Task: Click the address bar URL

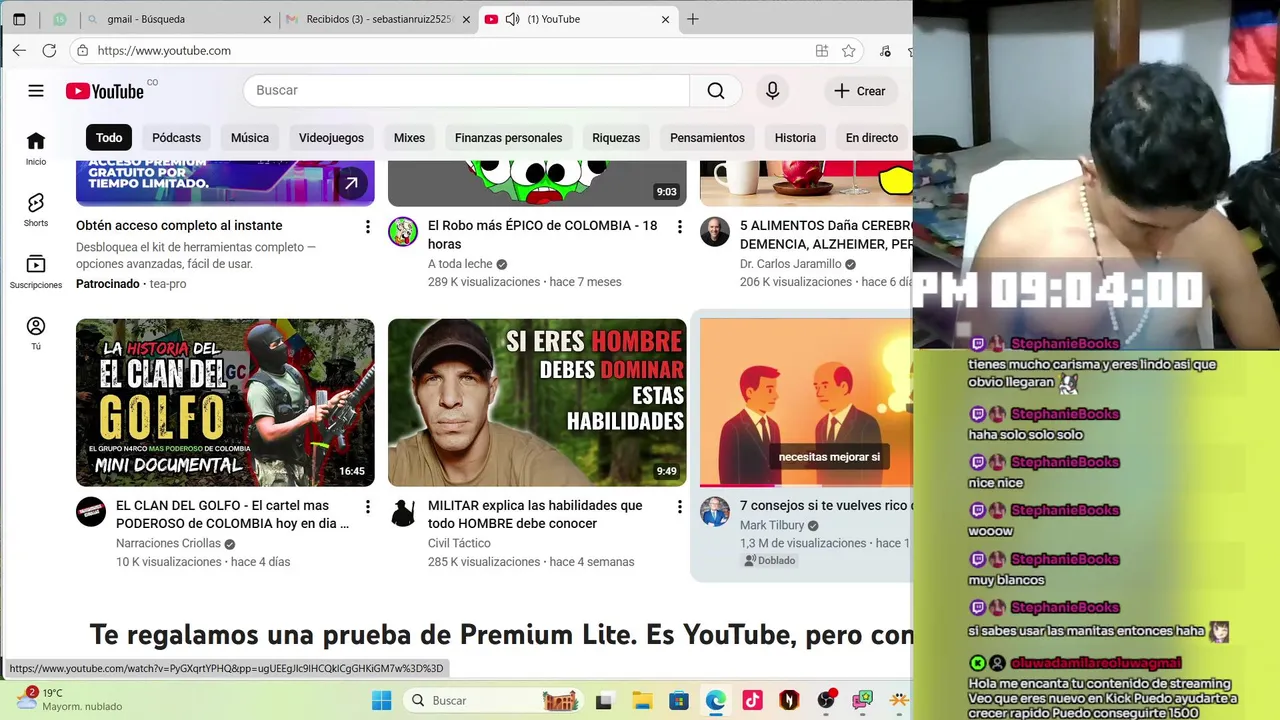Action: [164, 51]
